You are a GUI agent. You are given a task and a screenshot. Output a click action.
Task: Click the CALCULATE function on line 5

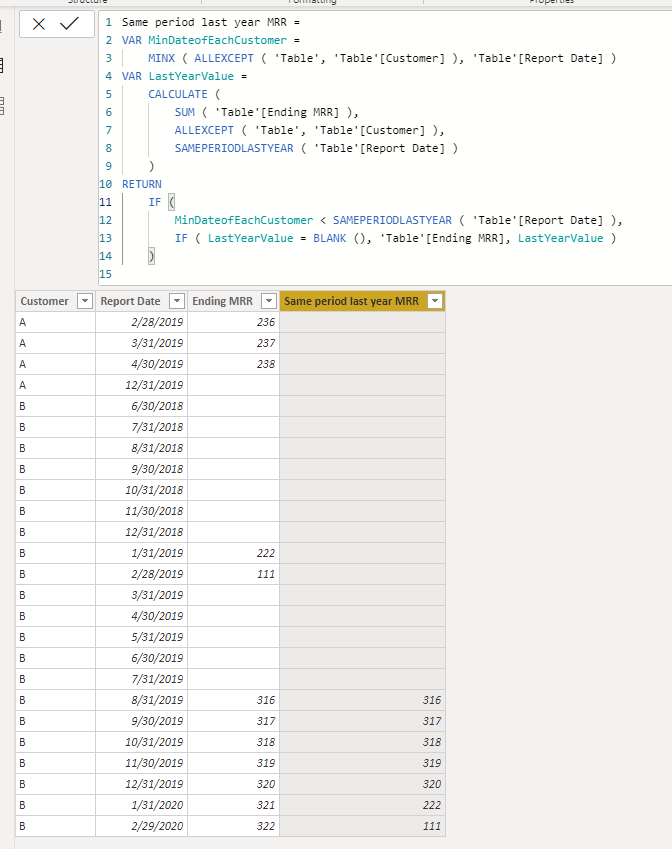coord(178,94)
